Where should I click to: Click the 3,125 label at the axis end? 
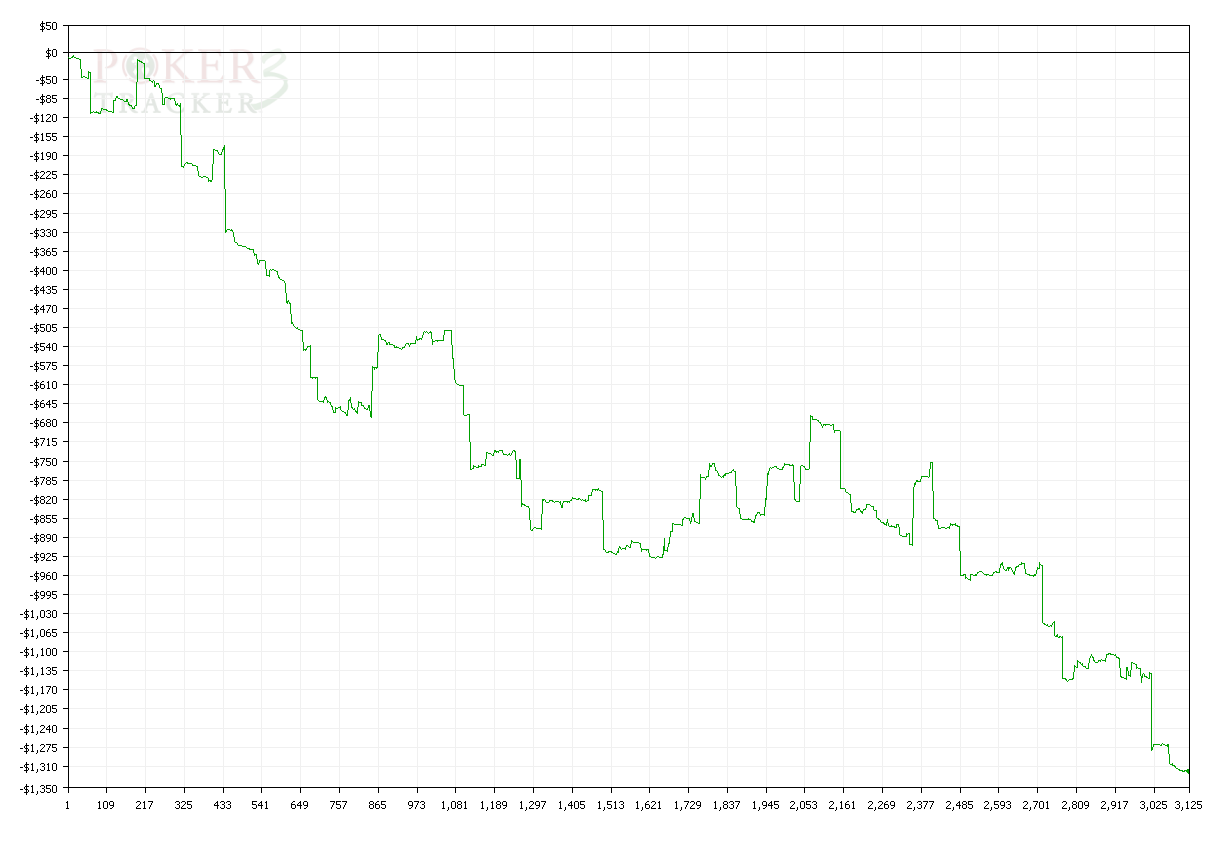[1188, 804]
